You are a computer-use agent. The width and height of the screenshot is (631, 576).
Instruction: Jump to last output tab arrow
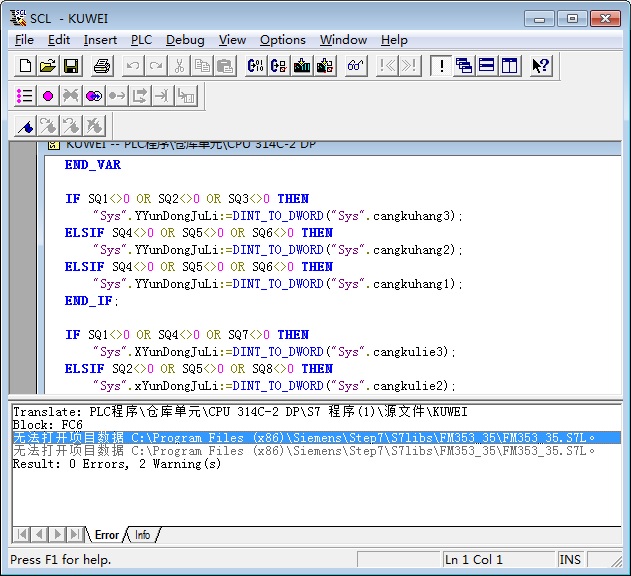pos(75,535)
